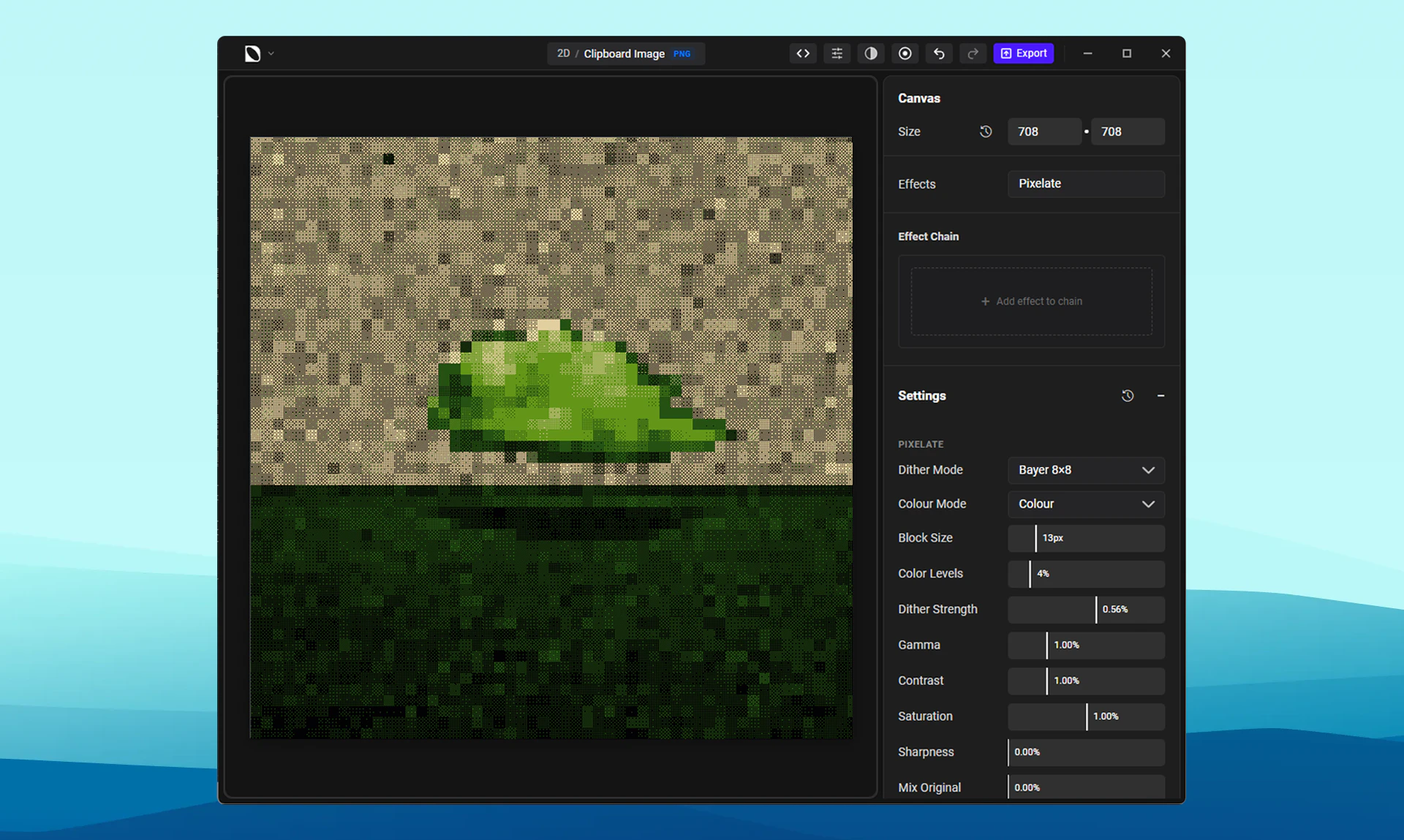The image size is (1404, 840).
Task: Click the Export button
Action: tap(1023, 53)
